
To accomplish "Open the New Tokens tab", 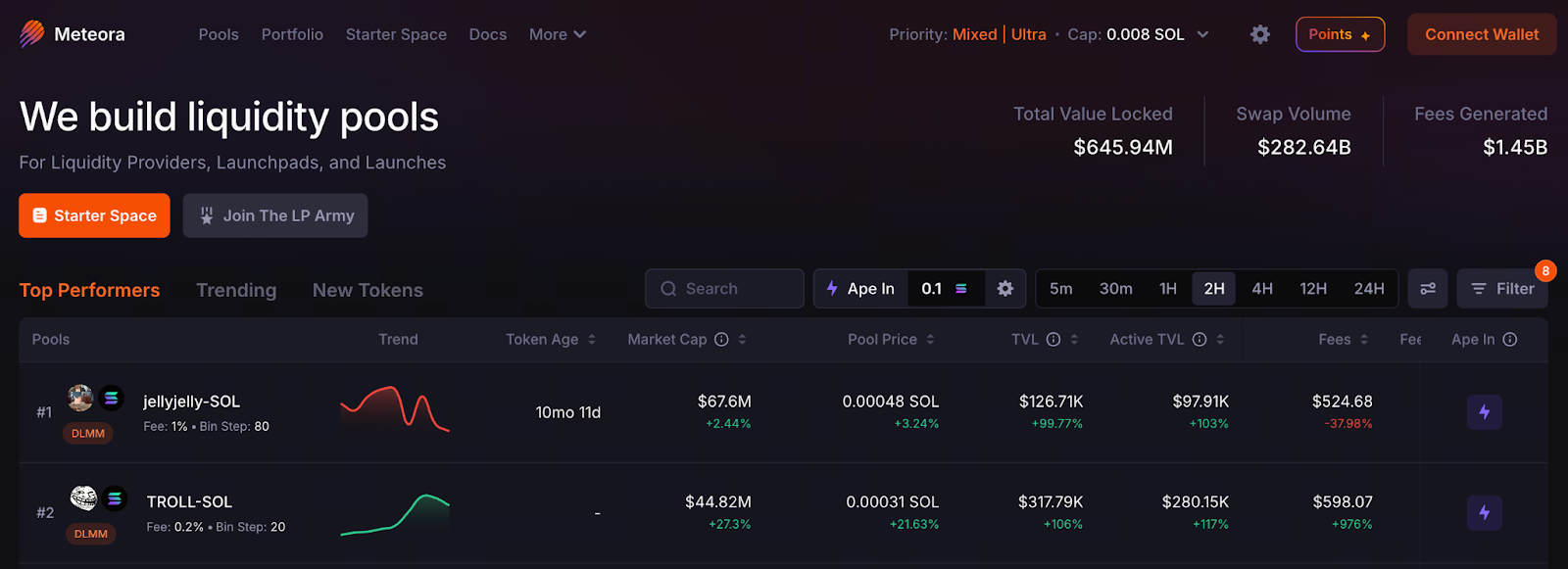I will click(x=367, y=290).
